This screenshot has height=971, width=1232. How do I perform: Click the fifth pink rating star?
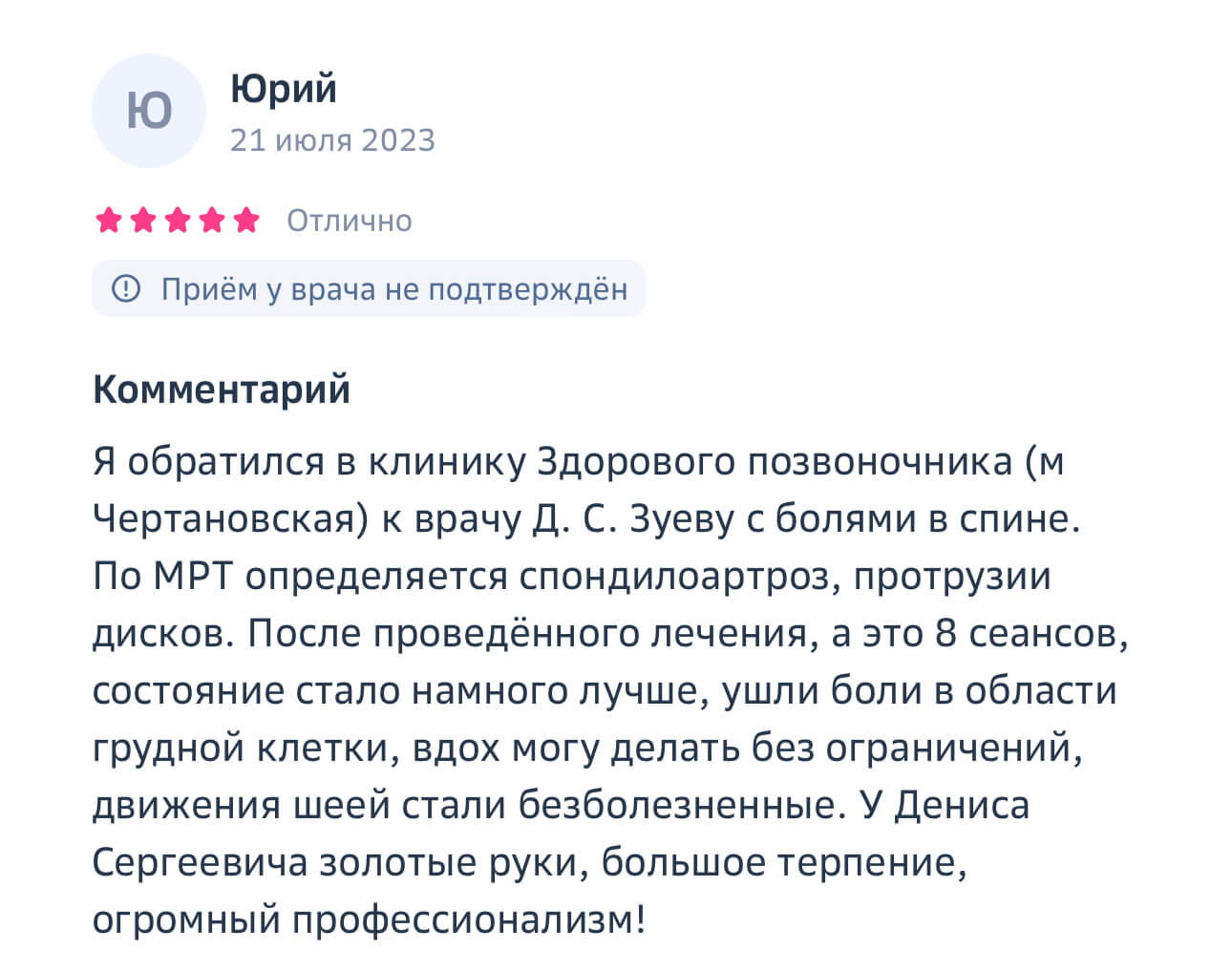click(x=246, y=221)
